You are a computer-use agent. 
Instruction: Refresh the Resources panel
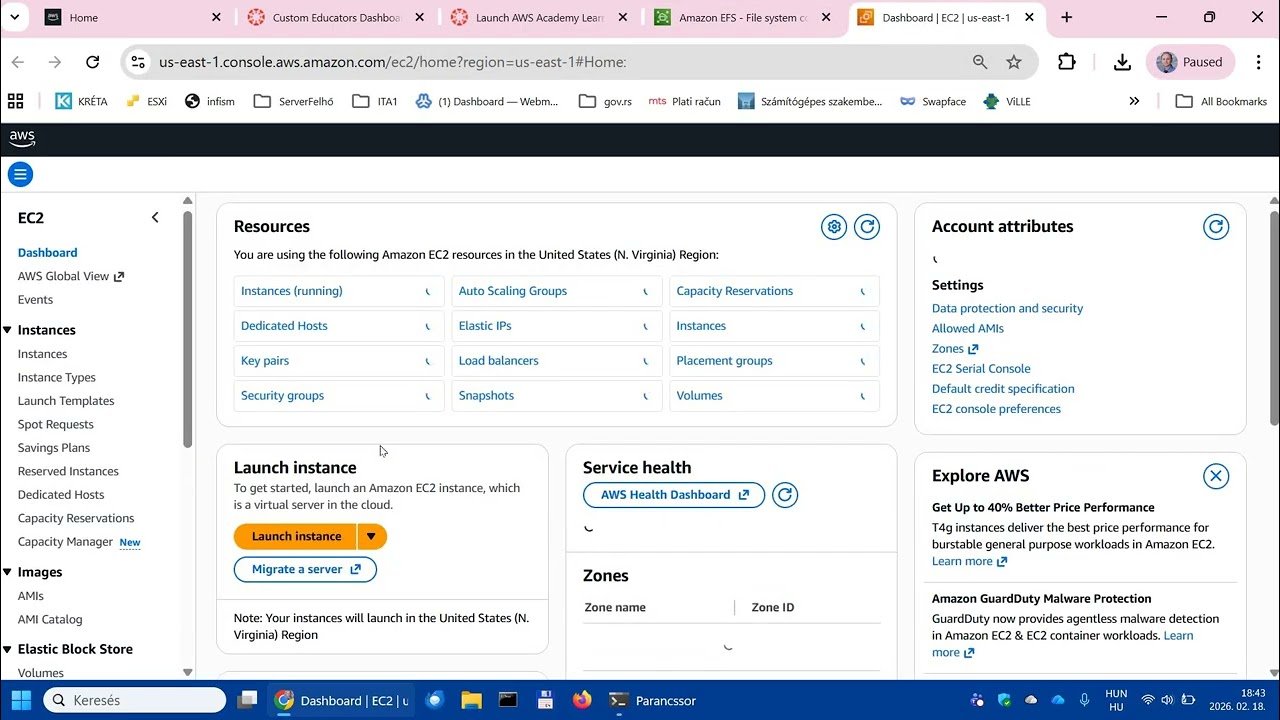pyautogui.click(x=867, y=227)
